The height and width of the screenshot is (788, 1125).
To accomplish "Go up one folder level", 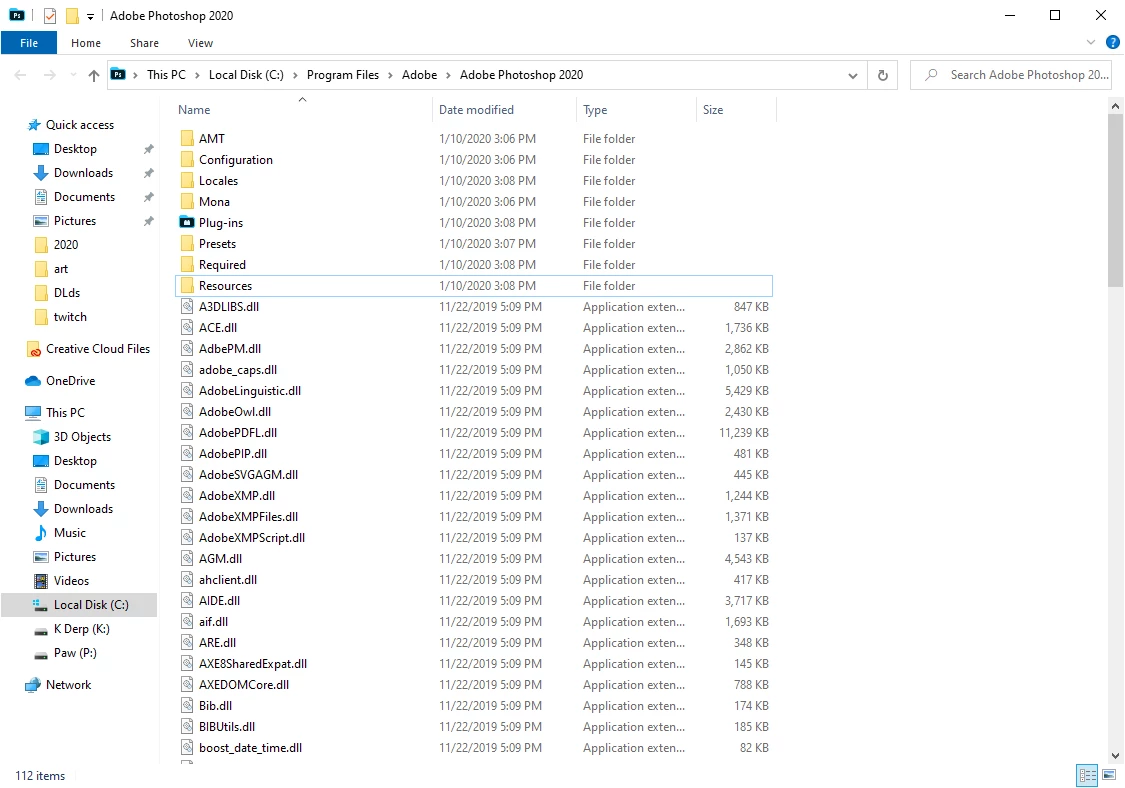I will click(93, 75).
